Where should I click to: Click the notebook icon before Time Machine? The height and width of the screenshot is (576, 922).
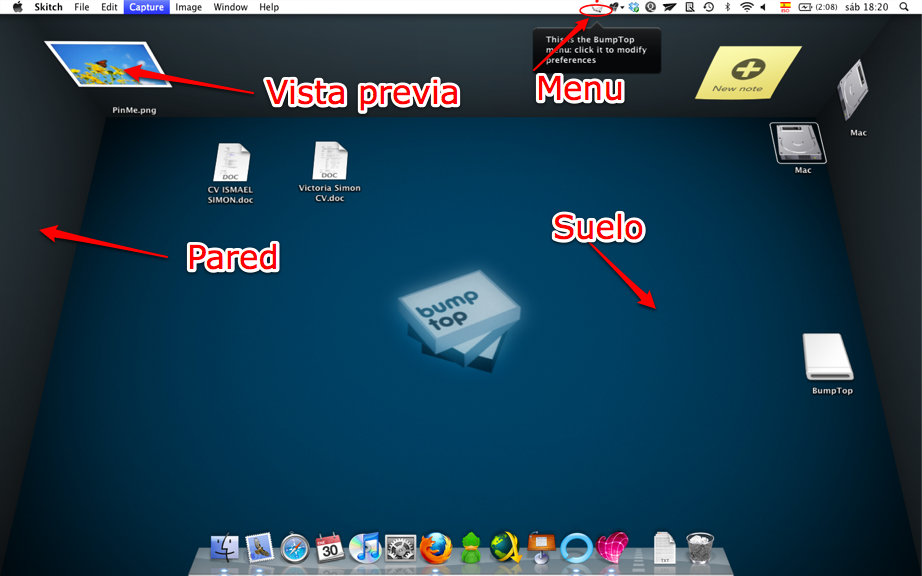click(690, 7)
